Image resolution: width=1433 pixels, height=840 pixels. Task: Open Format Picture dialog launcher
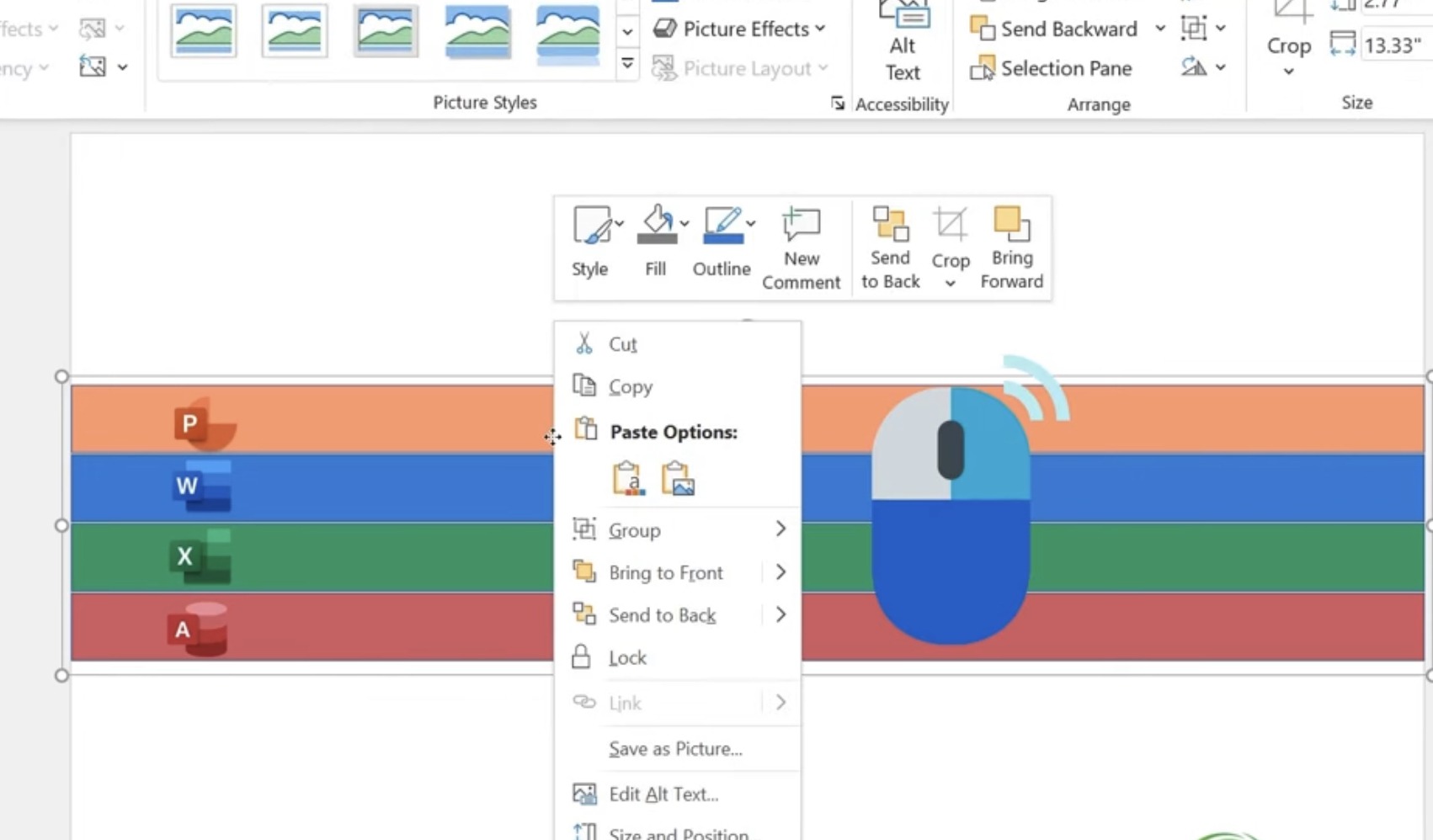coord(838,104)
